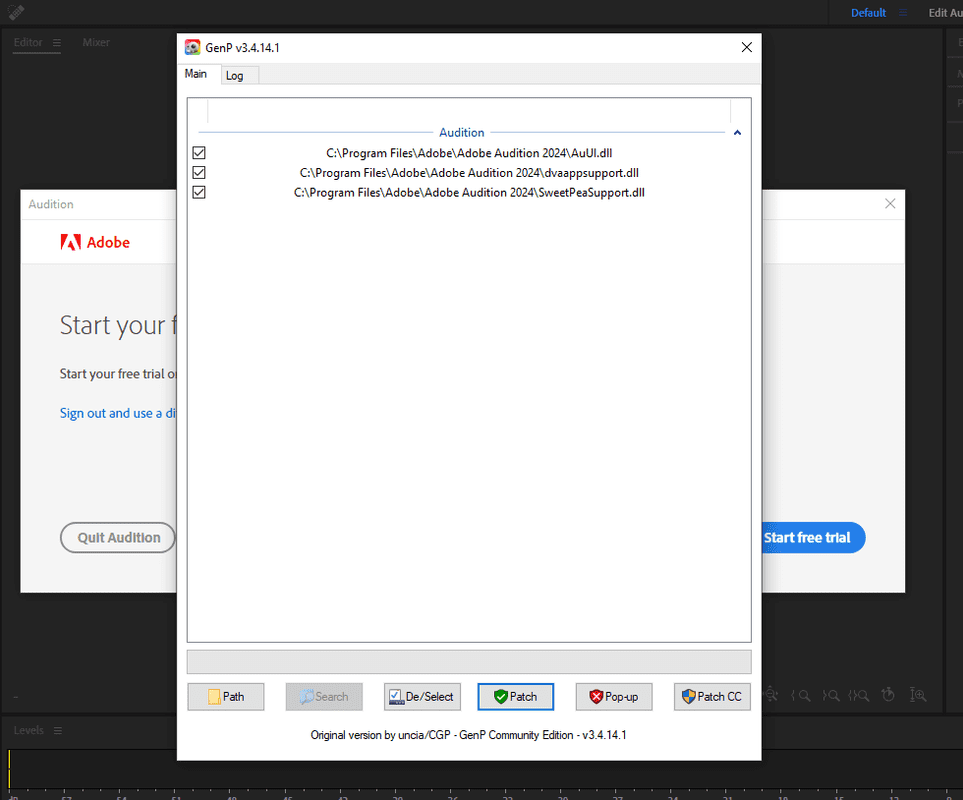The image size is (963, 800).
Task: Click the Sign out and use link
Action: click(117, 413)
